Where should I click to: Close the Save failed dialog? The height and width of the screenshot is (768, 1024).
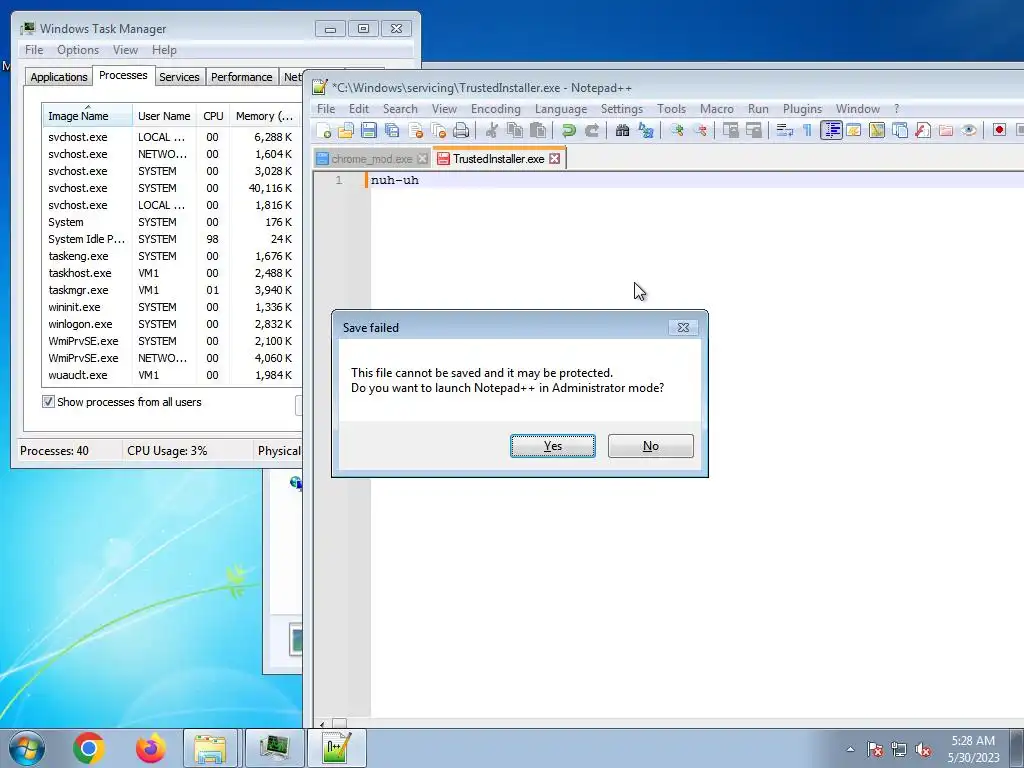pos(683,327)
